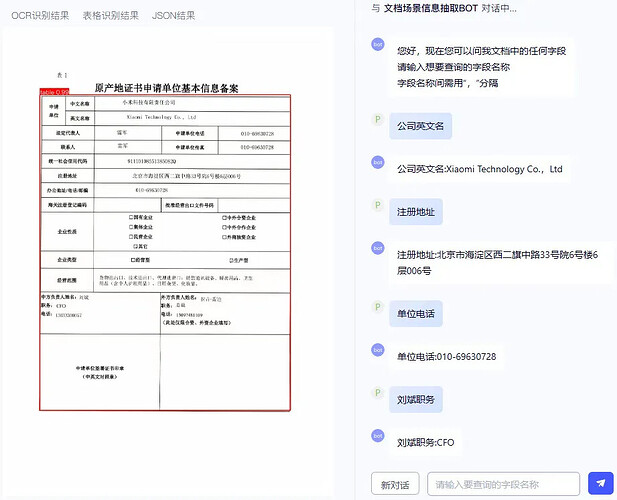This screenshot has height=500, width=617.
Task: Click user P avatar beside 公司英文名 query
Action: (378, 120)
